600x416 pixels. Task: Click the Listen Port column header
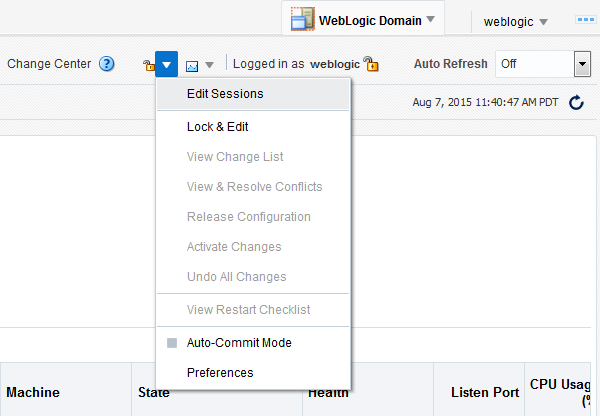click(485, 393)
